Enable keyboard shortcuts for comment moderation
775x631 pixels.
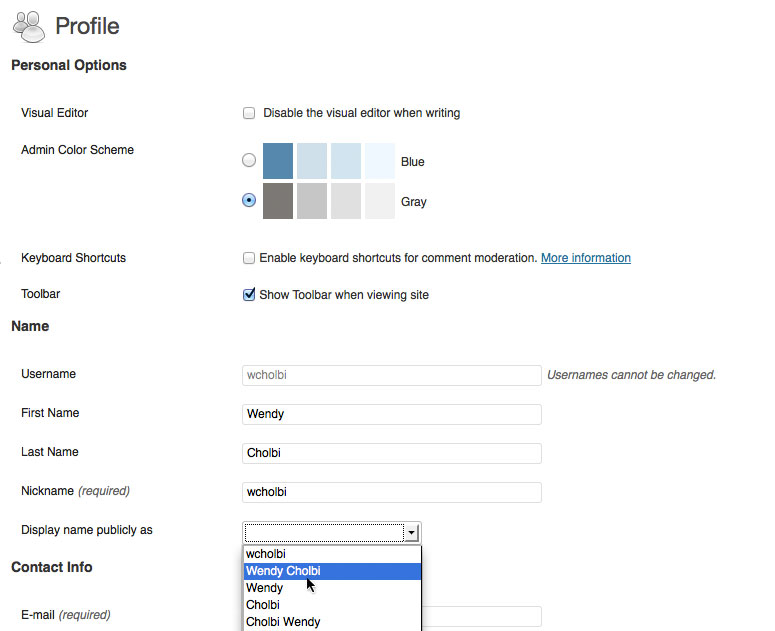click(249, 258)
